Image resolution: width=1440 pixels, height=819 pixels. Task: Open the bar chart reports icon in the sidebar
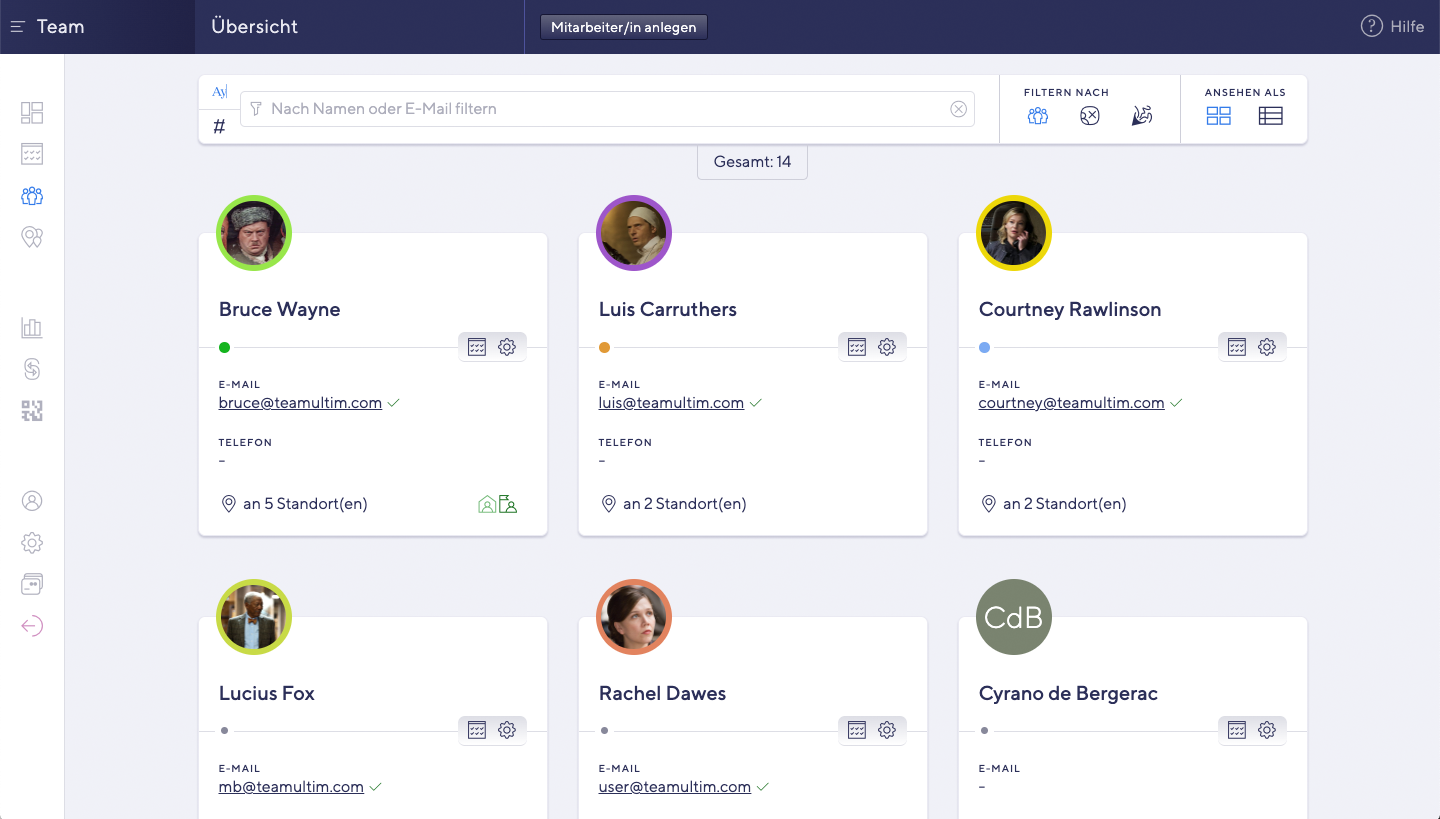coord(32,328)
